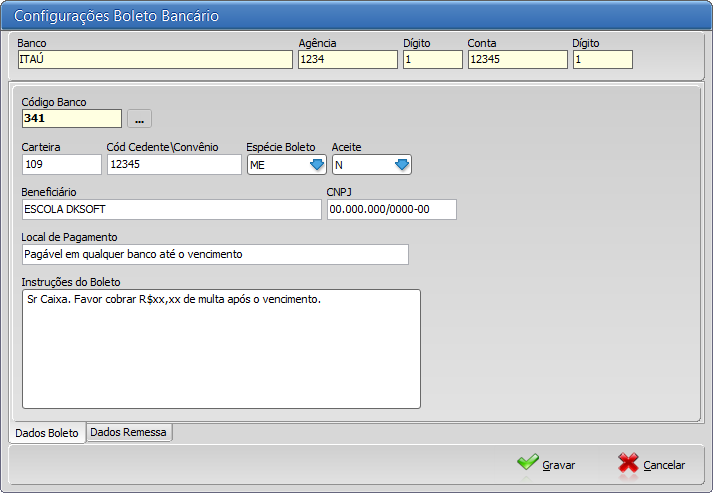
Task: Select the Conta field with 12345
Action: [517, 60]
